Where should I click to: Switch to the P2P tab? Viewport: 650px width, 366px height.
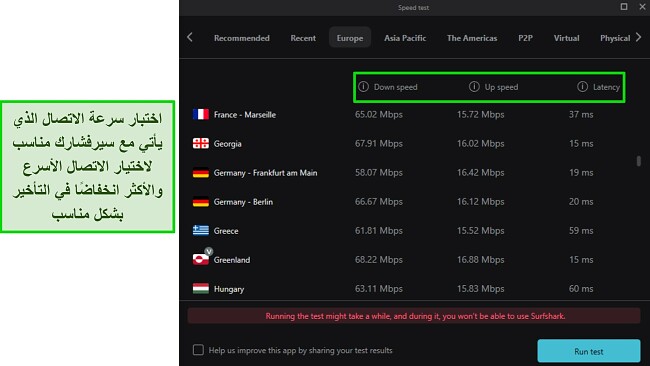tap(525, 38)
